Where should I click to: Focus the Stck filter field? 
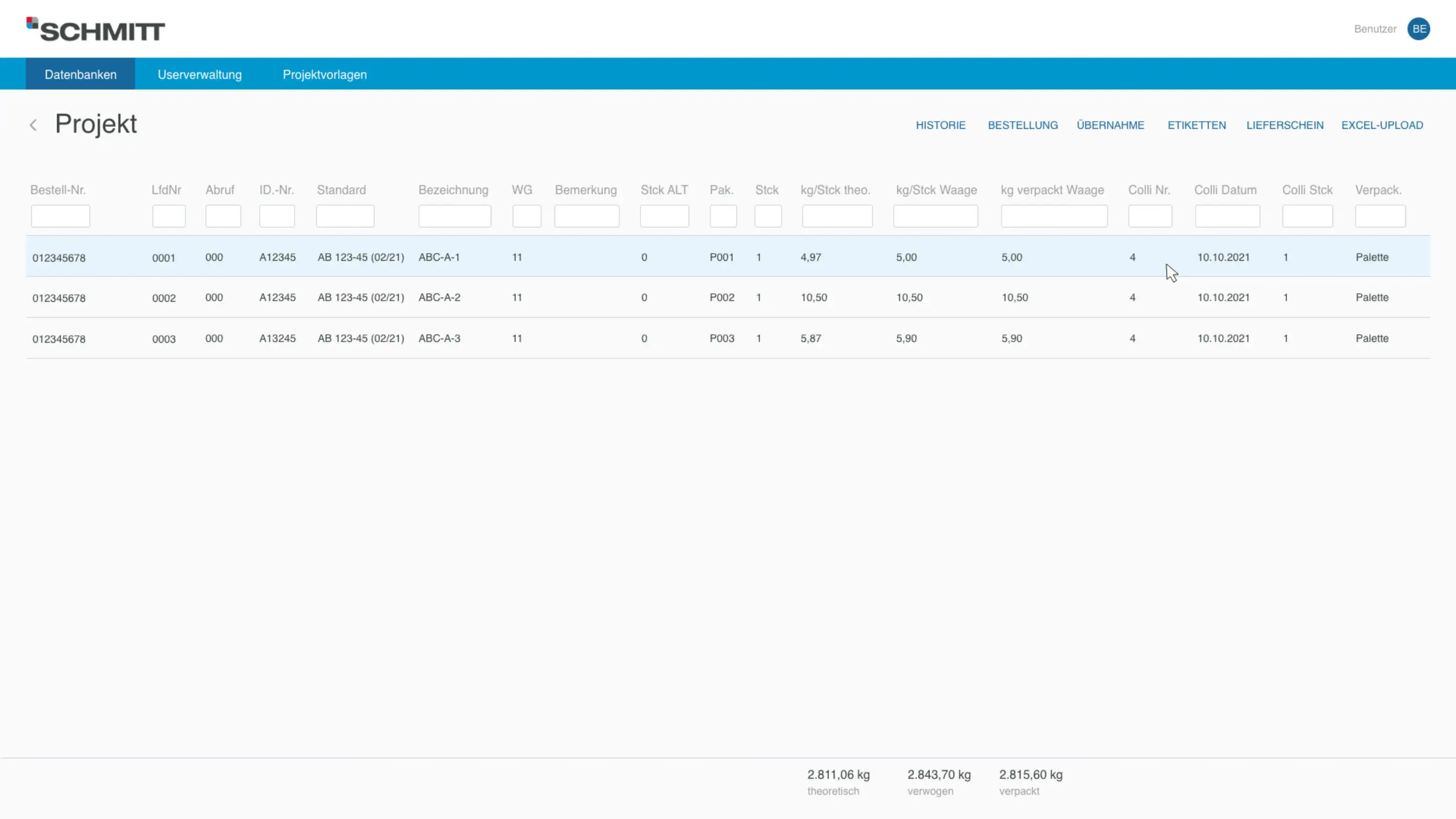768,216
